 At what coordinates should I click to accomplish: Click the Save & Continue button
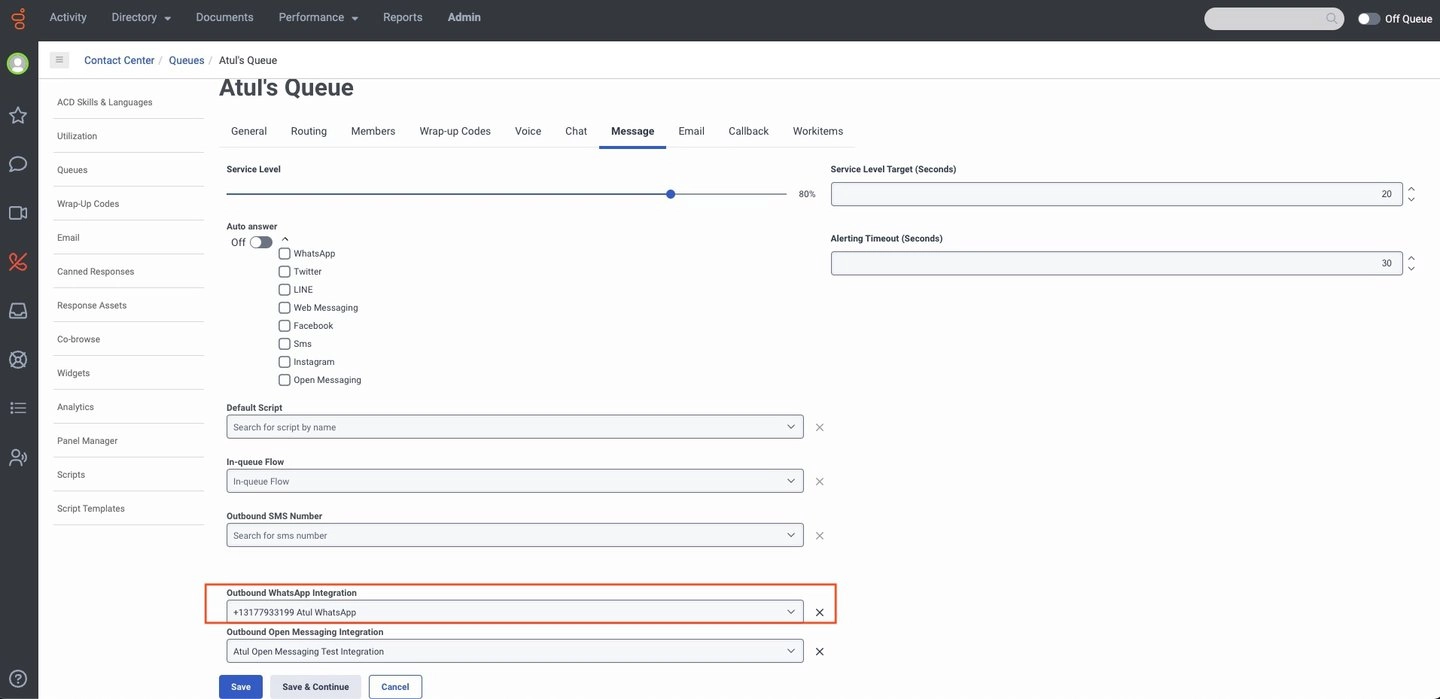(315, 687)
